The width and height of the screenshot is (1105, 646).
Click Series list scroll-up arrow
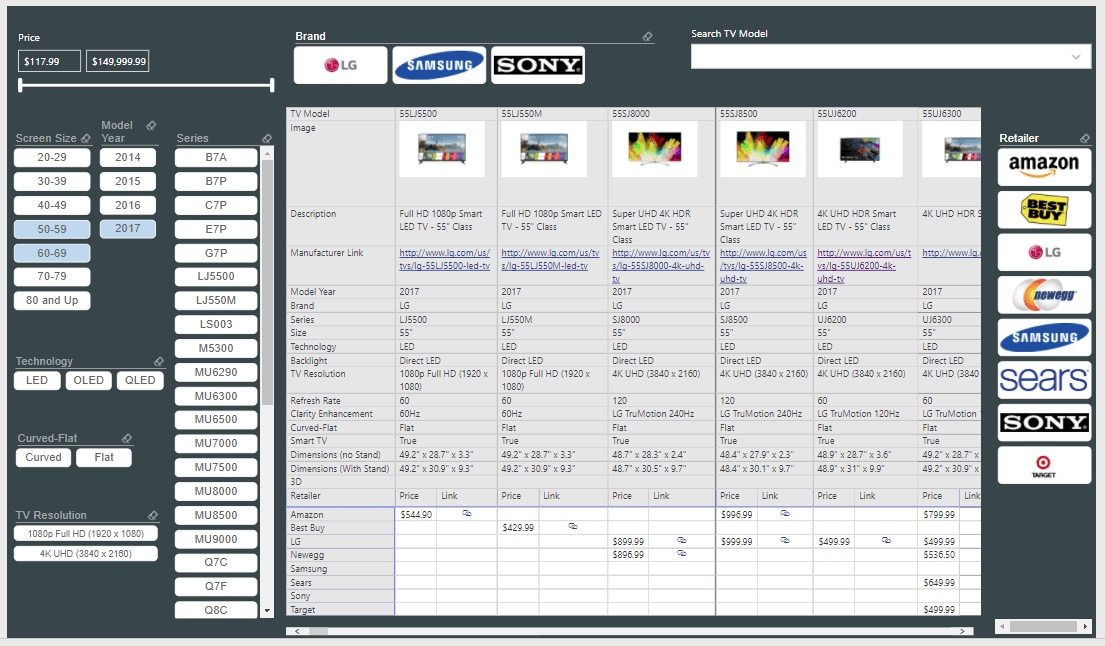tap(267, 153)
